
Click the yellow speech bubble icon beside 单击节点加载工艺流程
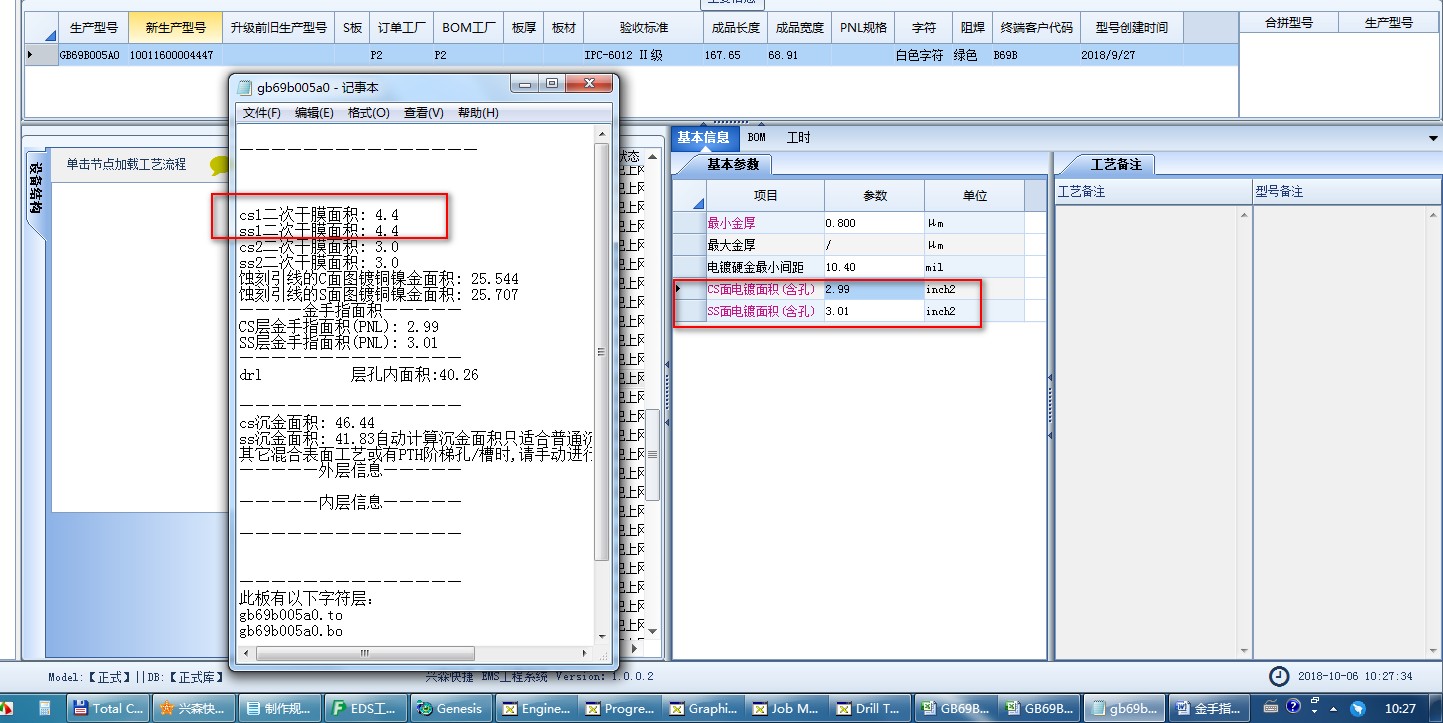click(x=219, y=166)
